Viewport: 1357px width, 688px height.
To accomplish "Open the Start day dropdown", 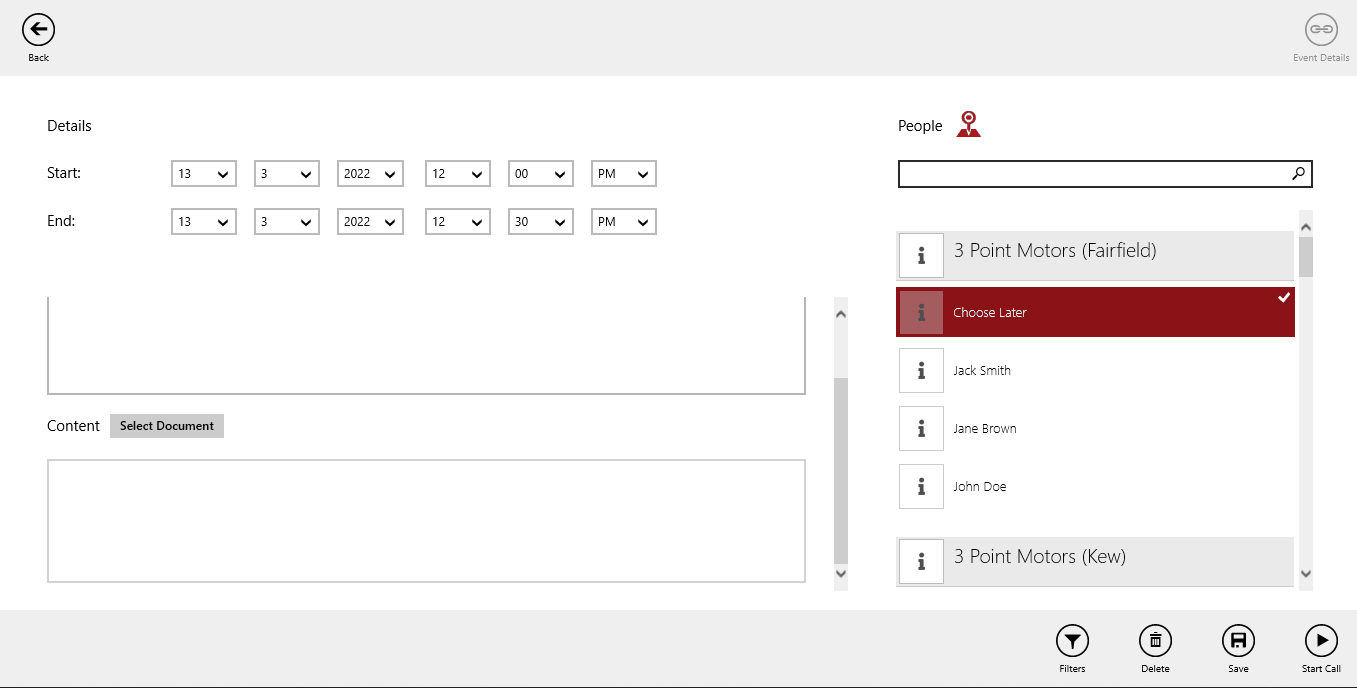I will pos(204,174).
